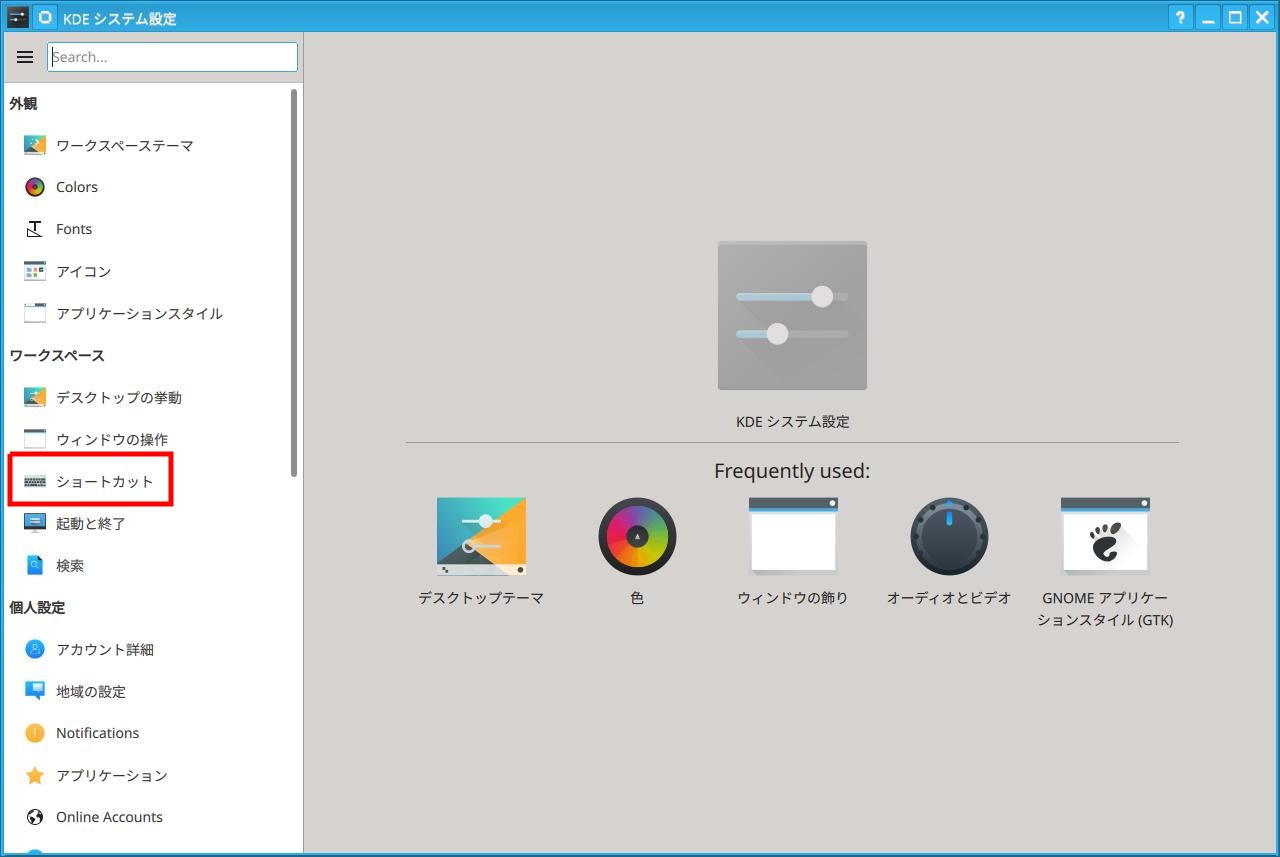
Task: Select the 地域の設定 label
Action: click(x=91, y=691)
